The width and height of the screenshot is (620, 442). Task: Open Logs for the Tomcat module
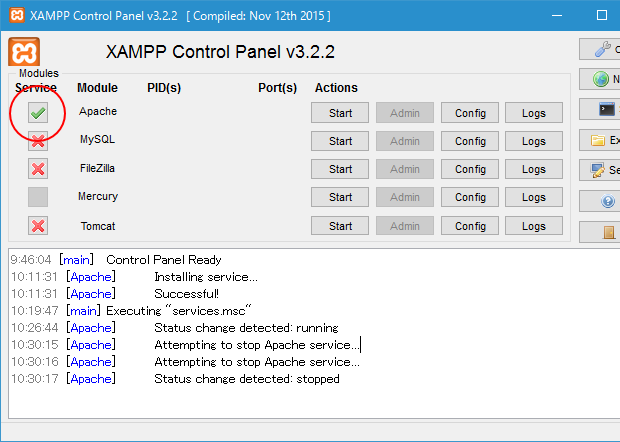(x=534, y=226)
